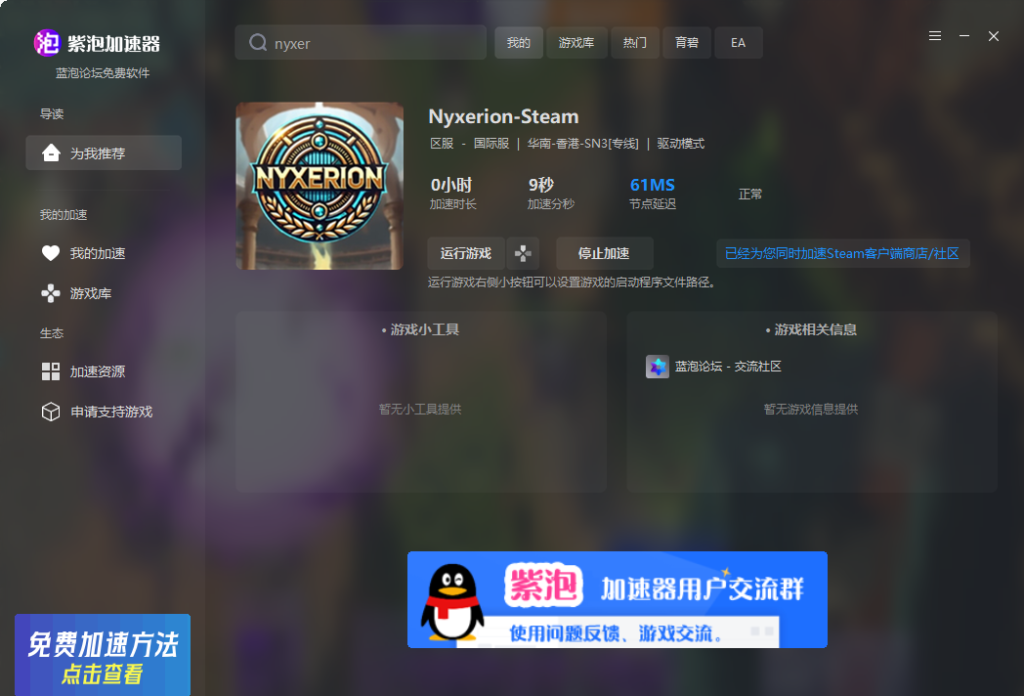Click the launch path settings icon next to 运行游戏
The image size is (1024, 696).
coord(522,253)
